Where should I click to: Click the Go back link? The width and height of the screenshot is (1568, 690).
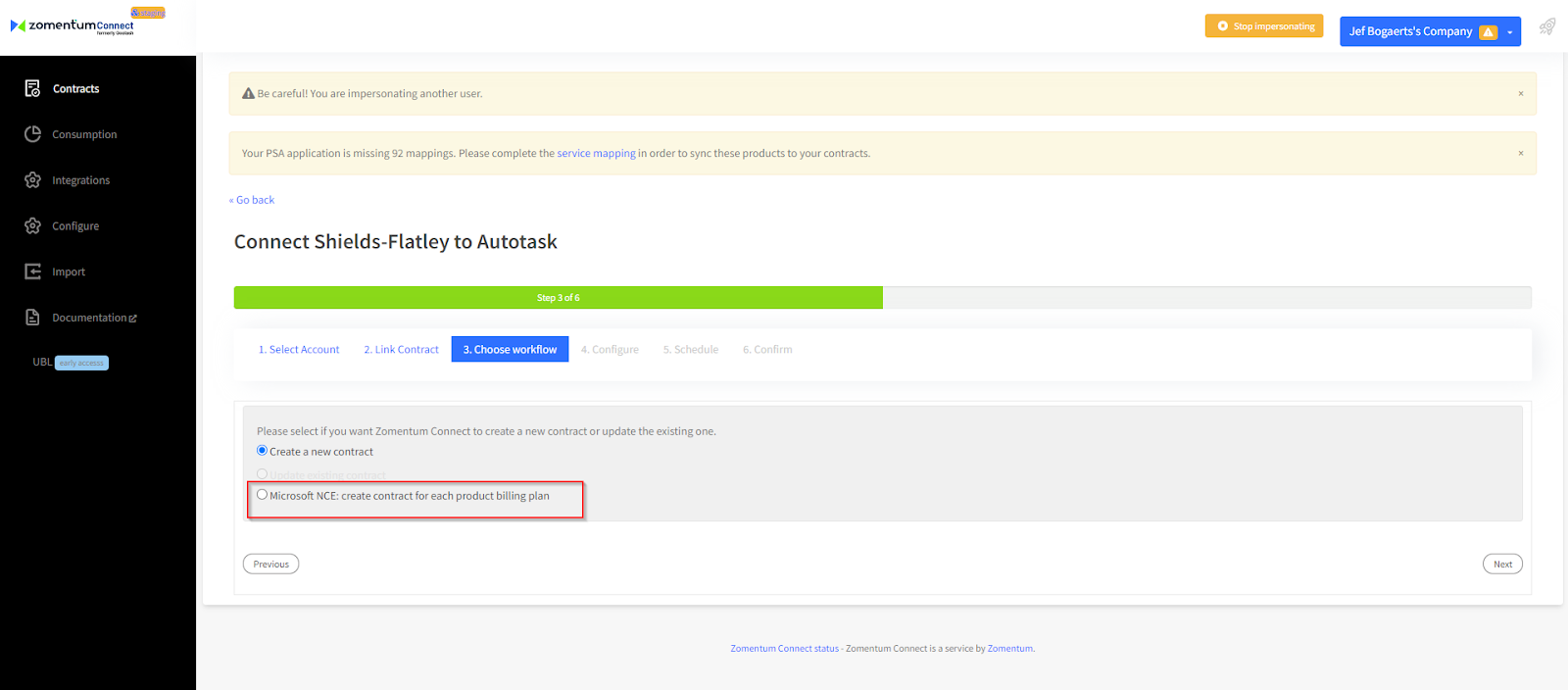pos(252,200)
